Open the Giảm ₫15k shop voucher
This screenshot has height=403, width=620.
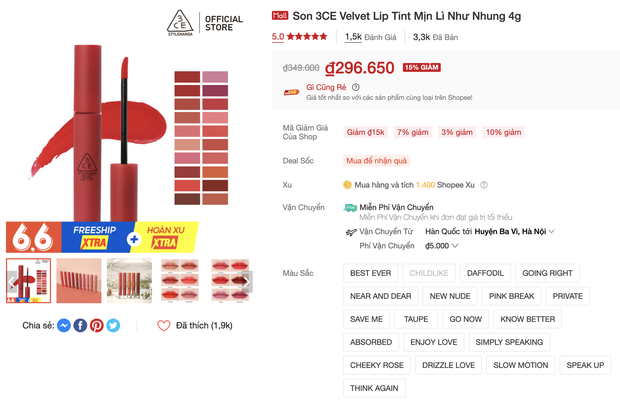pos(365,132)
